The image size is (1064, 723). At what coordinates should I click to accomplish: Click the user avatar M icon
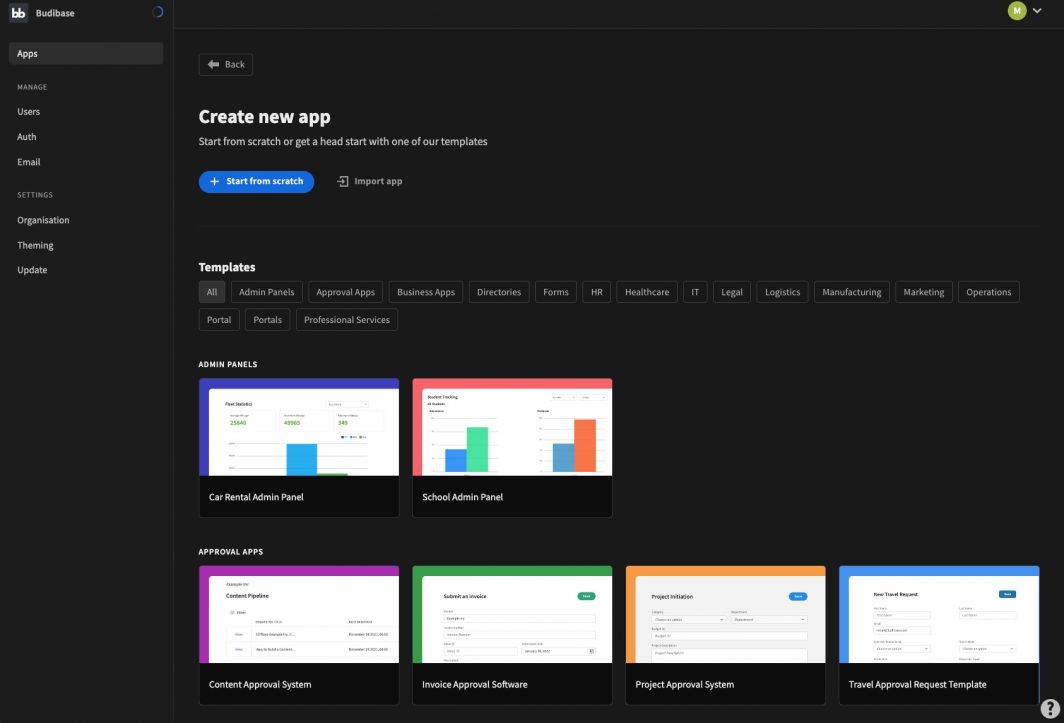pyautogui.click(x=1017, y=11)
